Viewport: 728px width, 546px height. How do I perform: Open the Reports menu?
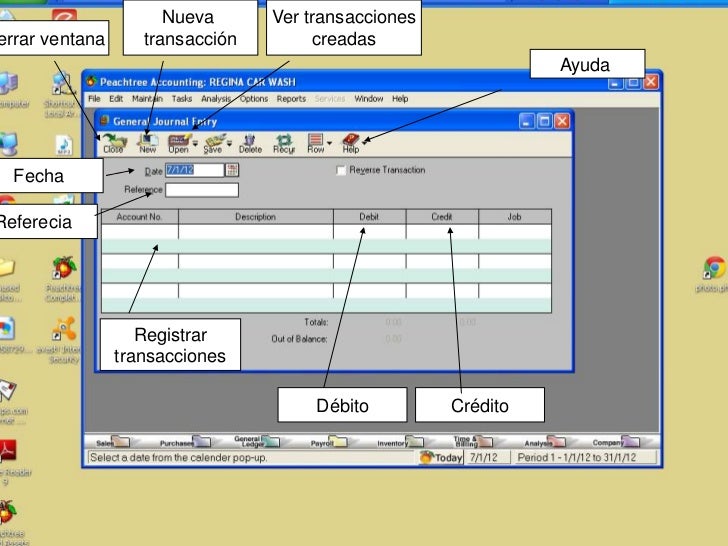291,98
